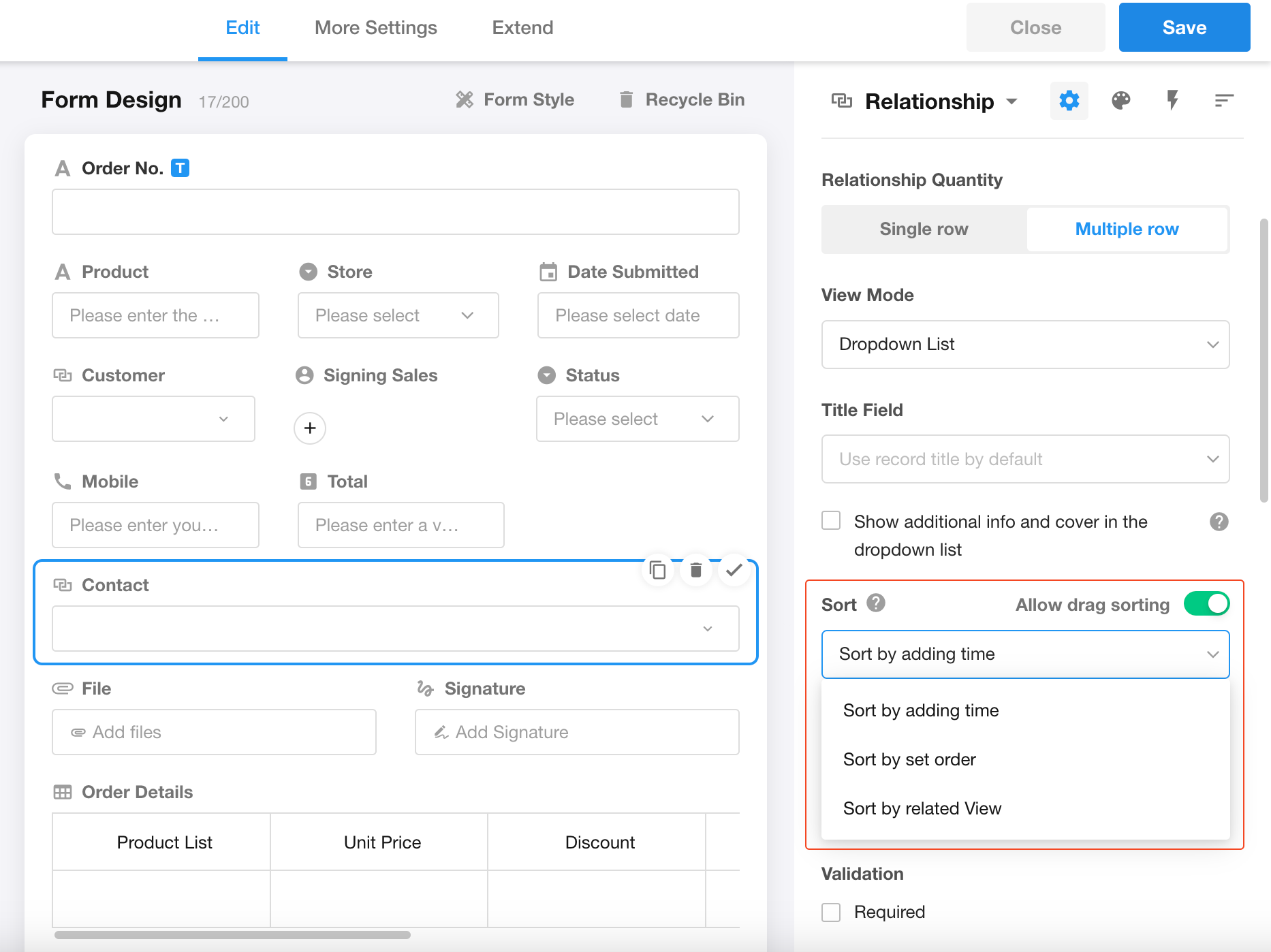This screenshot has width=1271, height=952.
Task: Open the View Mode Dropdown List selector
Action: tap(1025, 345)
